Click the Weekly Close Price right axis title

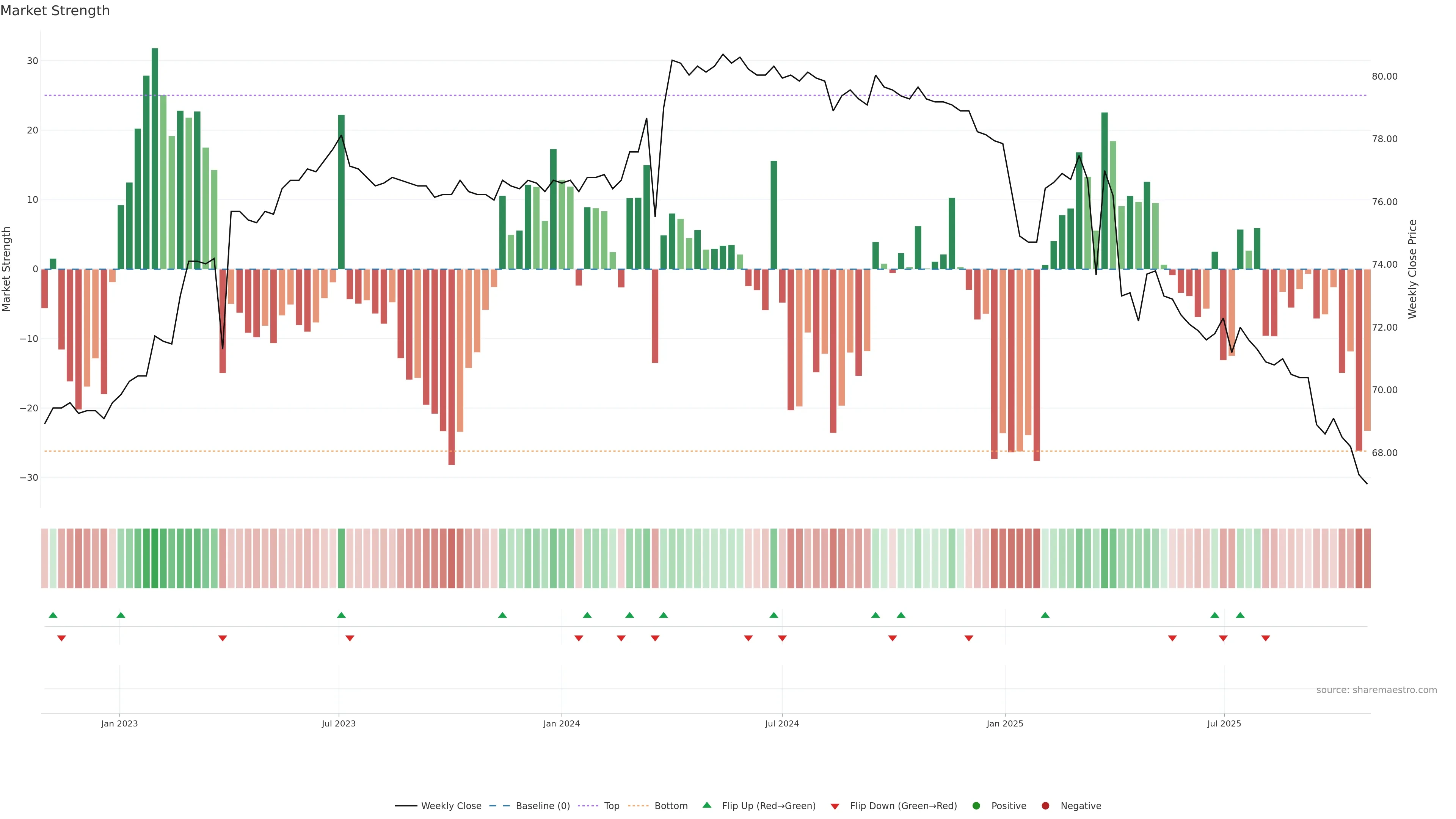[x=1412, y=269]
